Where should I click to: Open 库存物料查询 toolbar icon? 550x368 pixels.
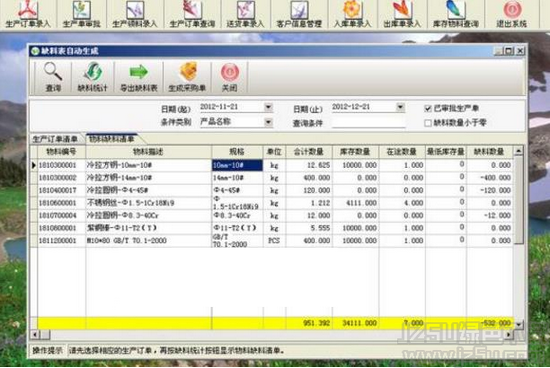click(456, 14)
